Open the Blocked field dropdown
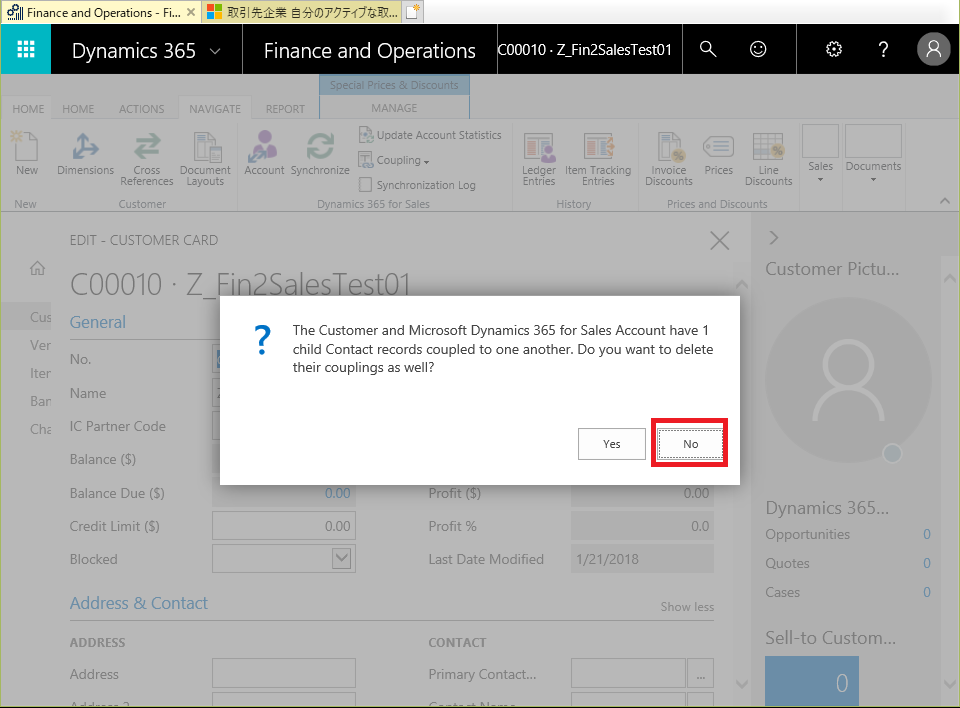Image resolution: width=960 pixels, height=708 pixels. click(342, 559)
